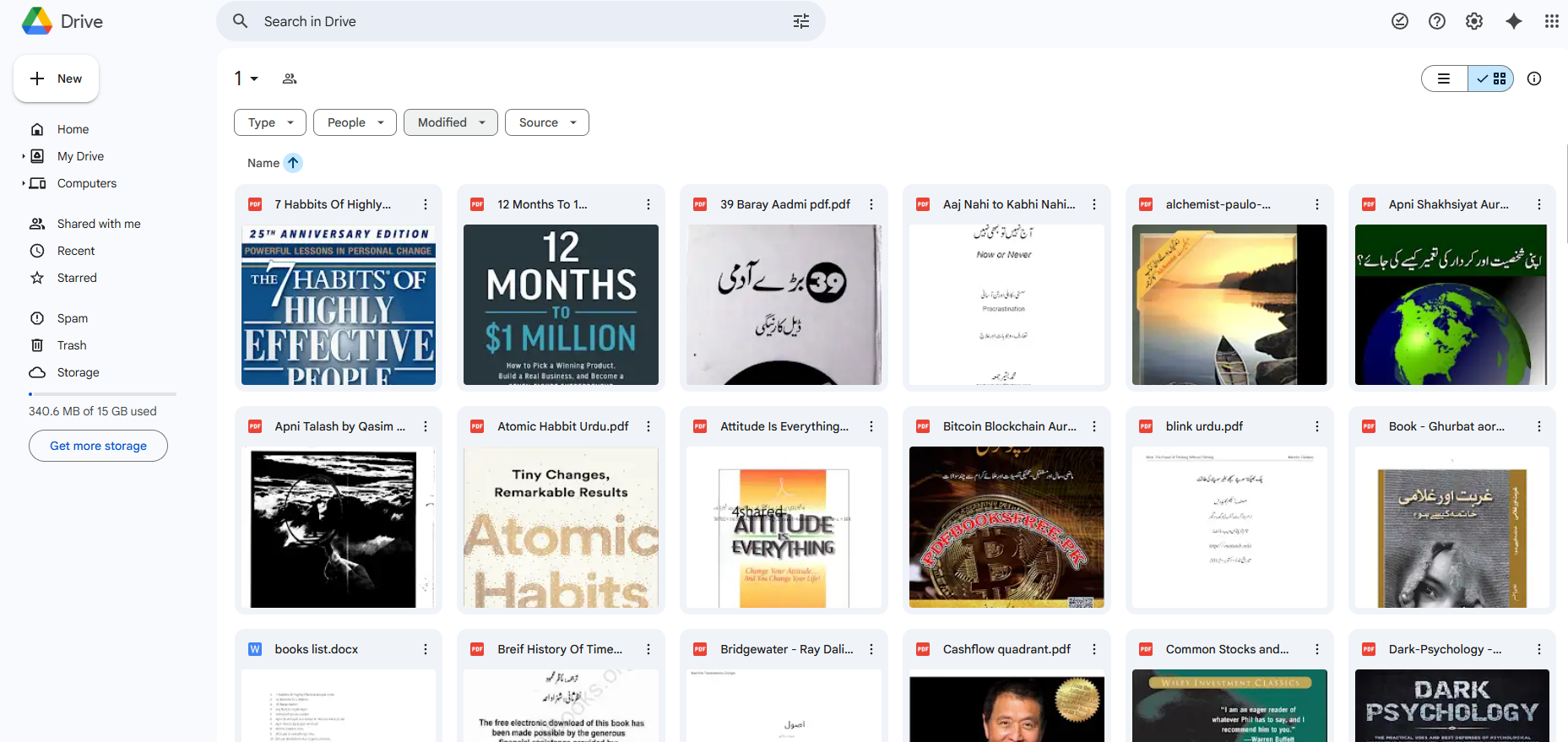Select file Bridgewater - Ray Dali
Image resolution: width=1568 pixels, height=742 pixels.
(x=787, y=649)
